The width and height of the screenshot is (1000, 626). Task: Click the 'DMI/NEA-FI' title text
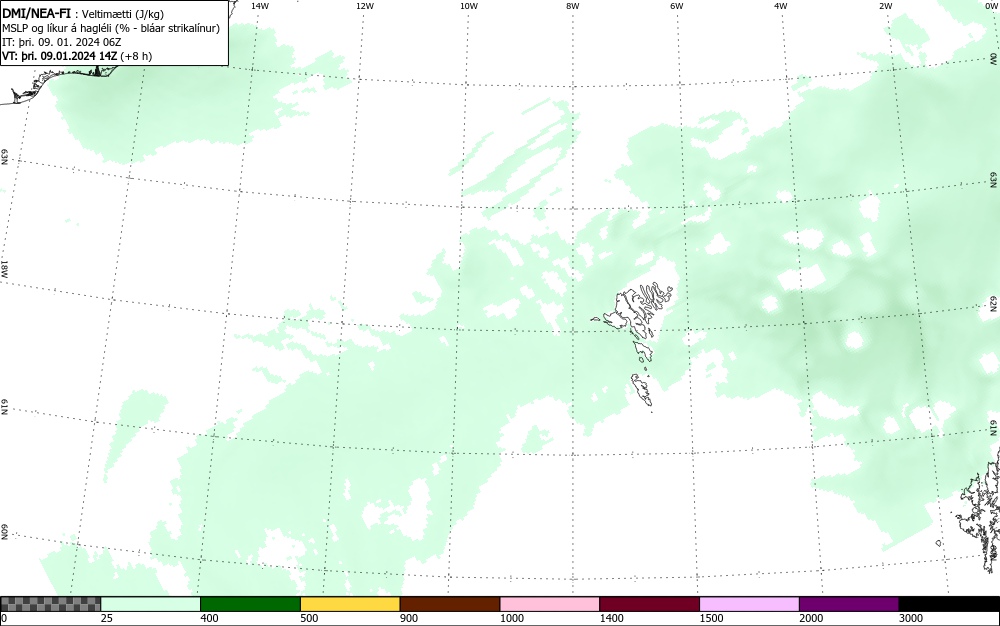click(x=36, y=13)
